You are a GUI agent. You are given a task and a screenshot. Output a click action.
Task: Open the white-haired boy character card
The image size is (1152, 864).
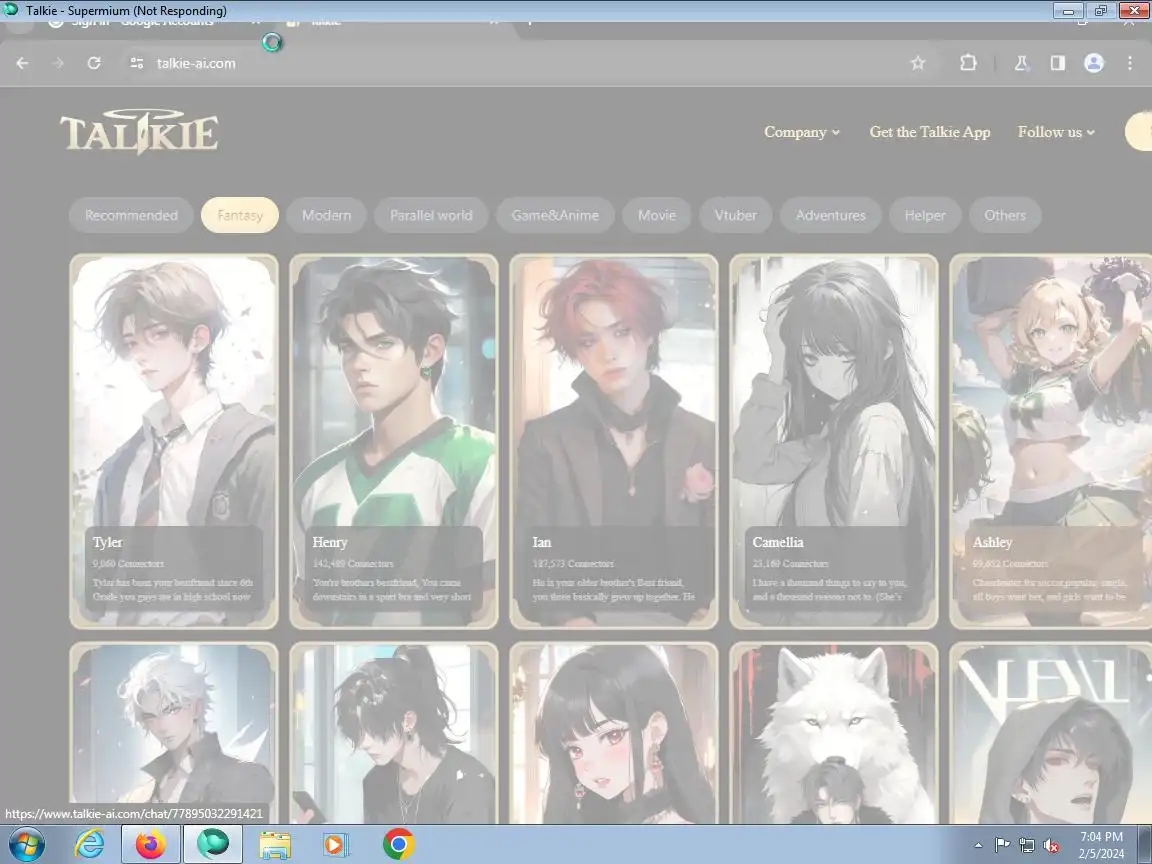click(x=174, y=732)
